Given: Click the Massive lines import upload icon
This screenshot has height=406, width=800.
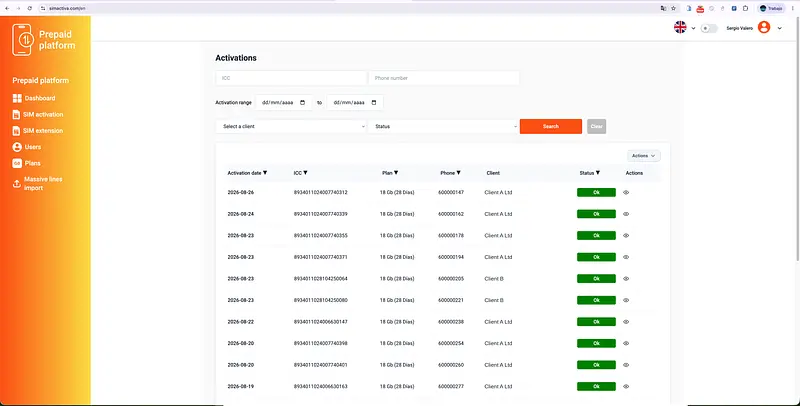Looking at the screenshot, I should click(17, 184).
